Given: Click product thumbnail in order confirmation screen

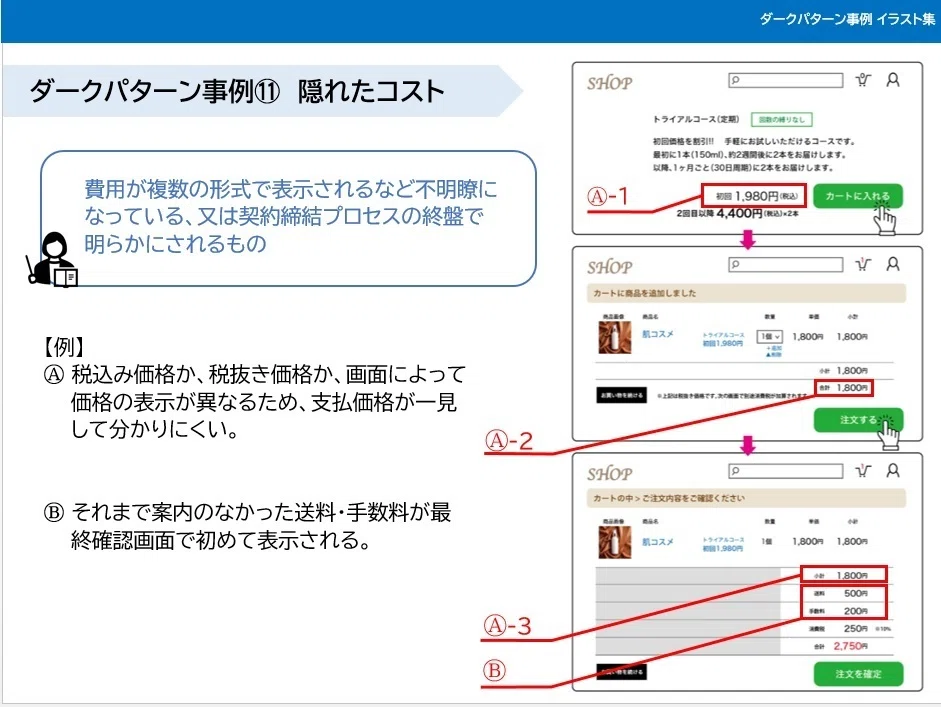Looking at the screenshot, I should click(x=615, y=542).
